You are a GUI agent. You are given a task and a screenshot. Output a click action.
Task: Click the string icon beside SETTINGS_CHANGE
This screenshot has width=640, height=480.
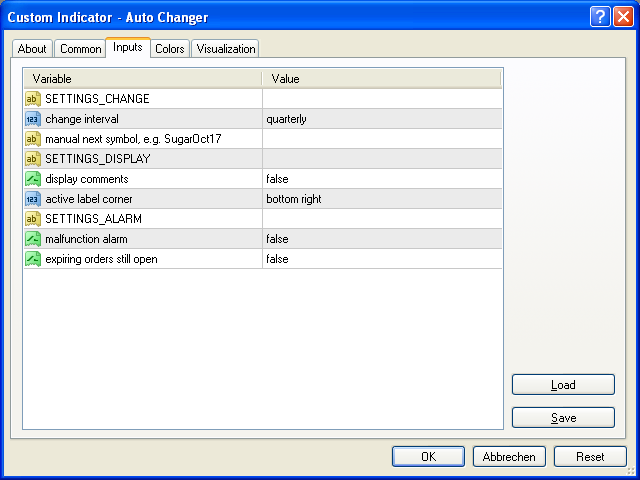click(32, 99)
